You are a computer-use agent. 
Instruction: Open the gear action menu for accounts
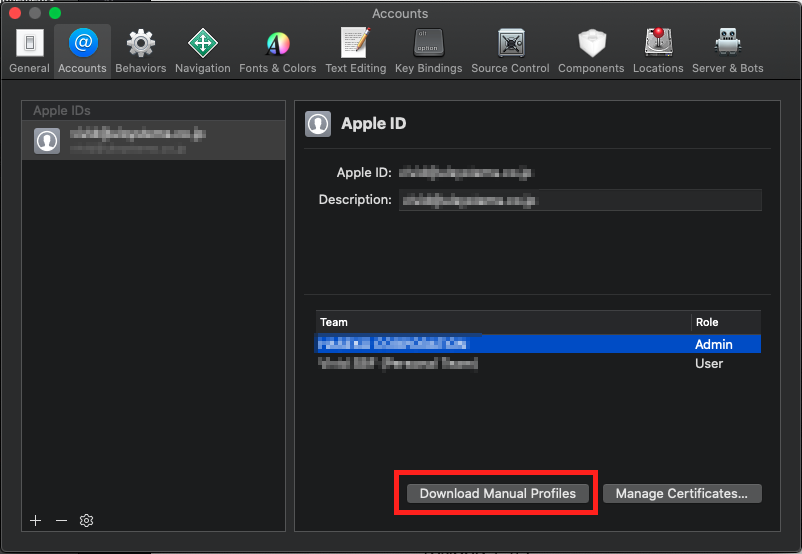click(86, 521)
